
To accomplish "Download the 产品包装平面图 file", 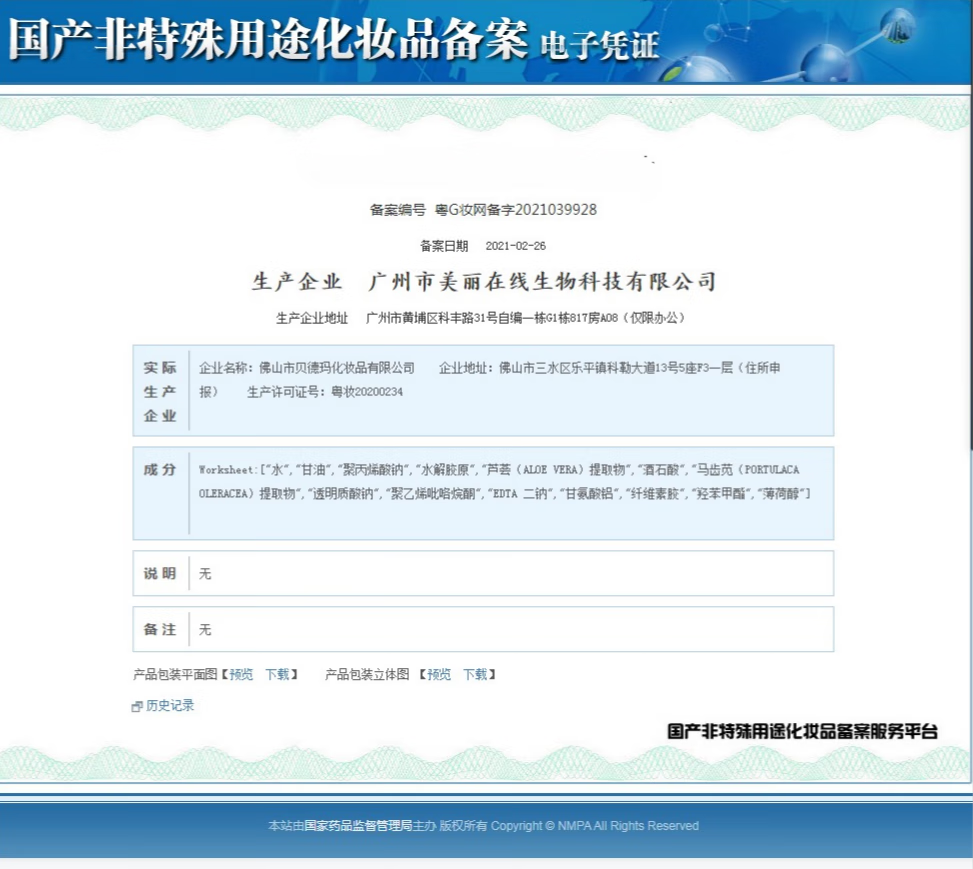I will pos(277,675).
